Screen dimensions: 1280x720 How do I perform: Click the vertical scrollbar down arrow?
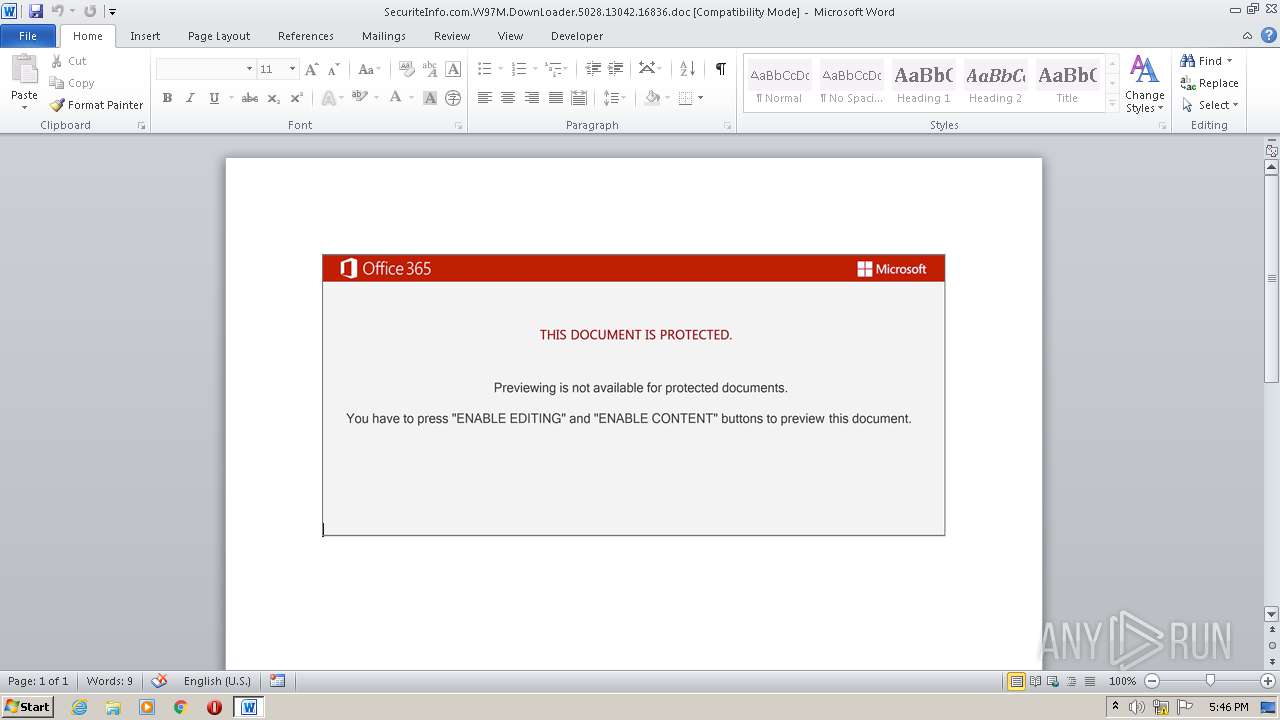tap(1272, 614)
